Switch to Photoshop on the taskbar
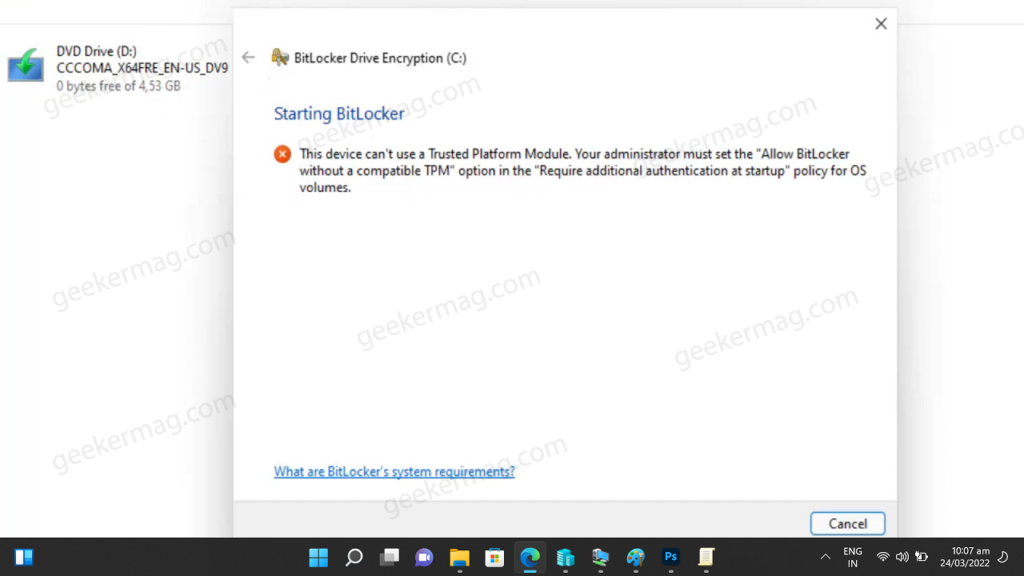This screenshot has height=576, width=1024. [x=671, y=557]
